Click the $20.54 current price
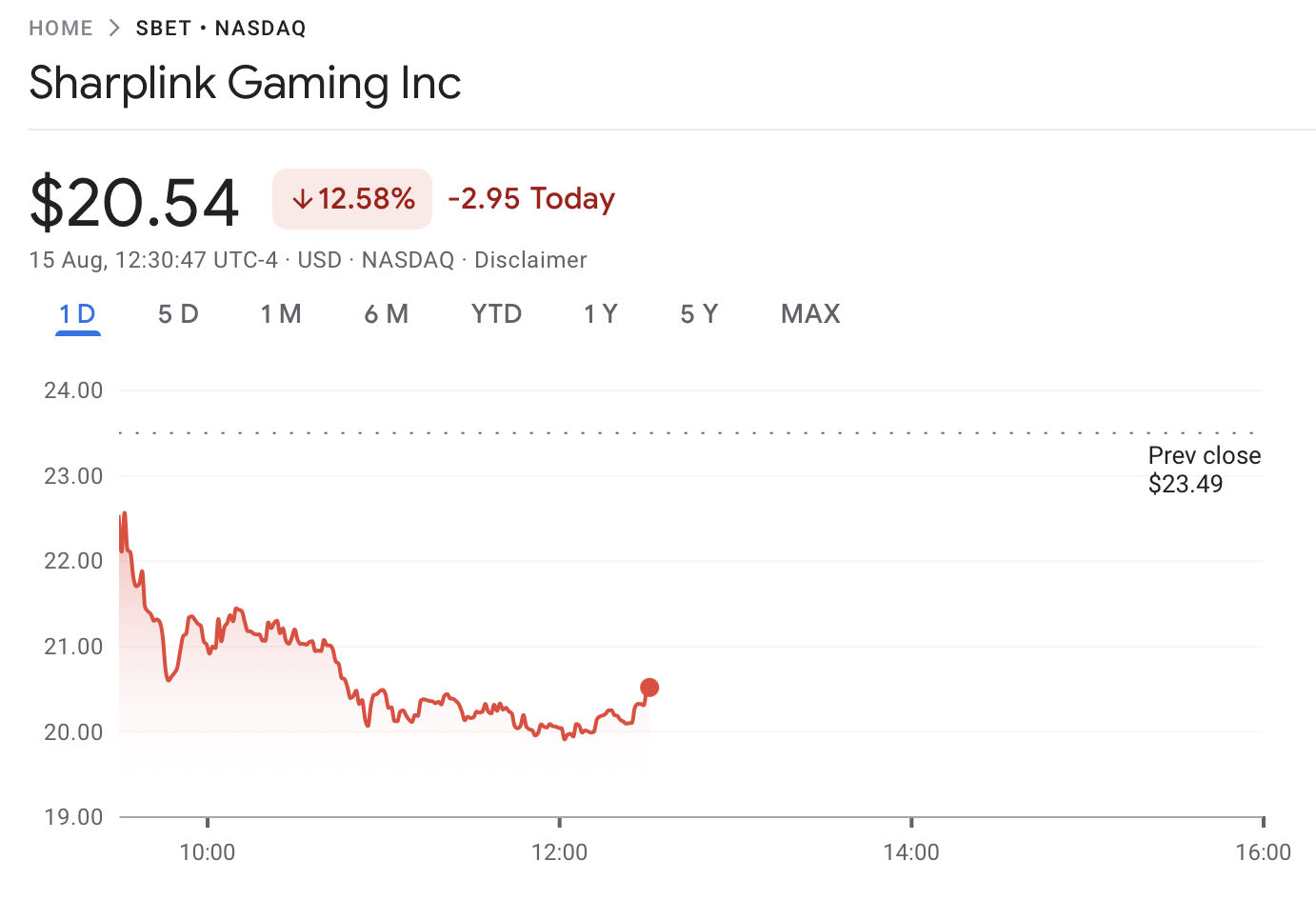This screenshot has height=900, width=1316. pyautogui.click(x=134, y=199)
